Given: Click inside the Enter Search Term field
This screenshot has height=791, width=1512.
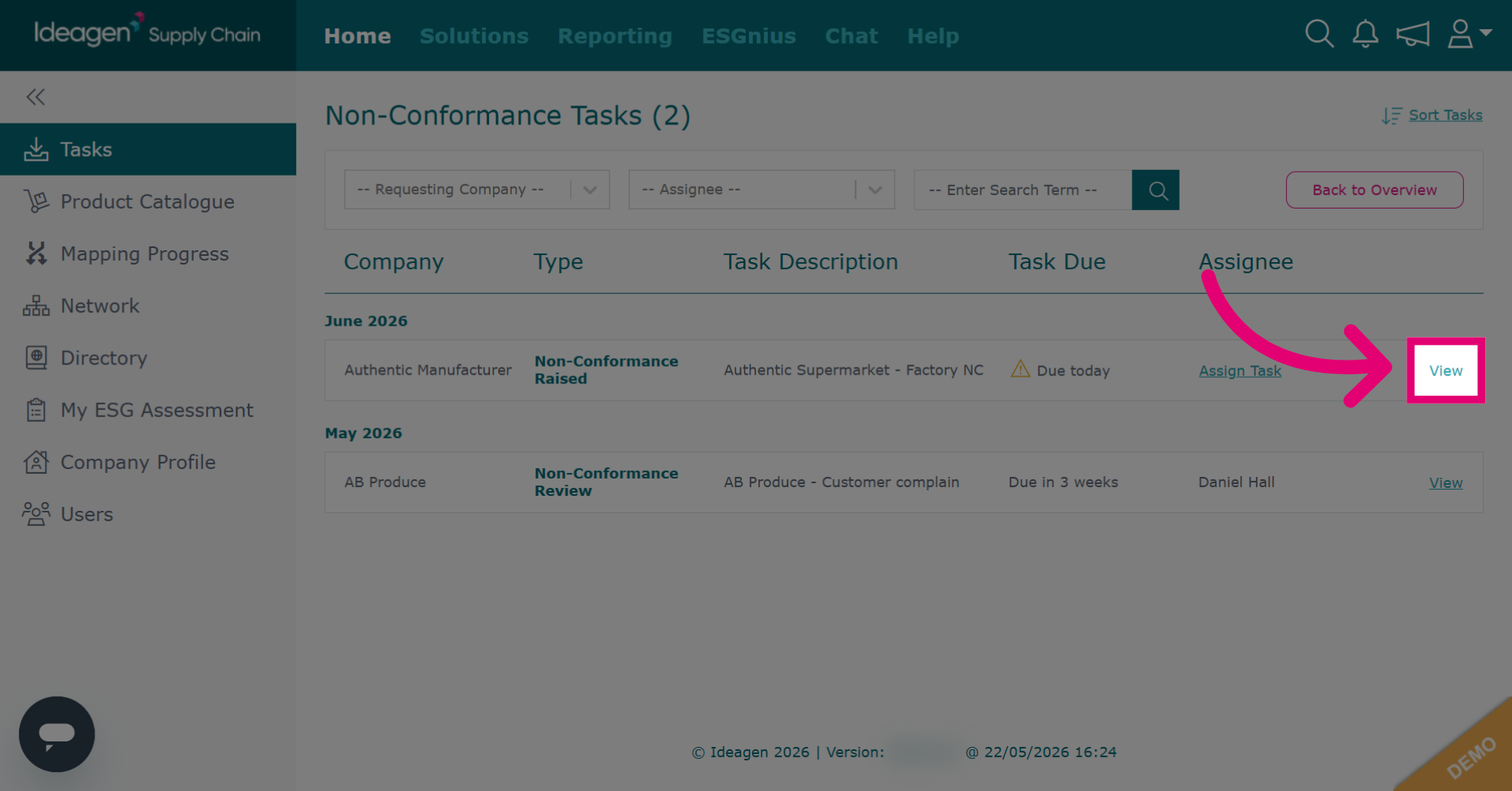Looking at the screenshot, I should (x=1022, y=190).
